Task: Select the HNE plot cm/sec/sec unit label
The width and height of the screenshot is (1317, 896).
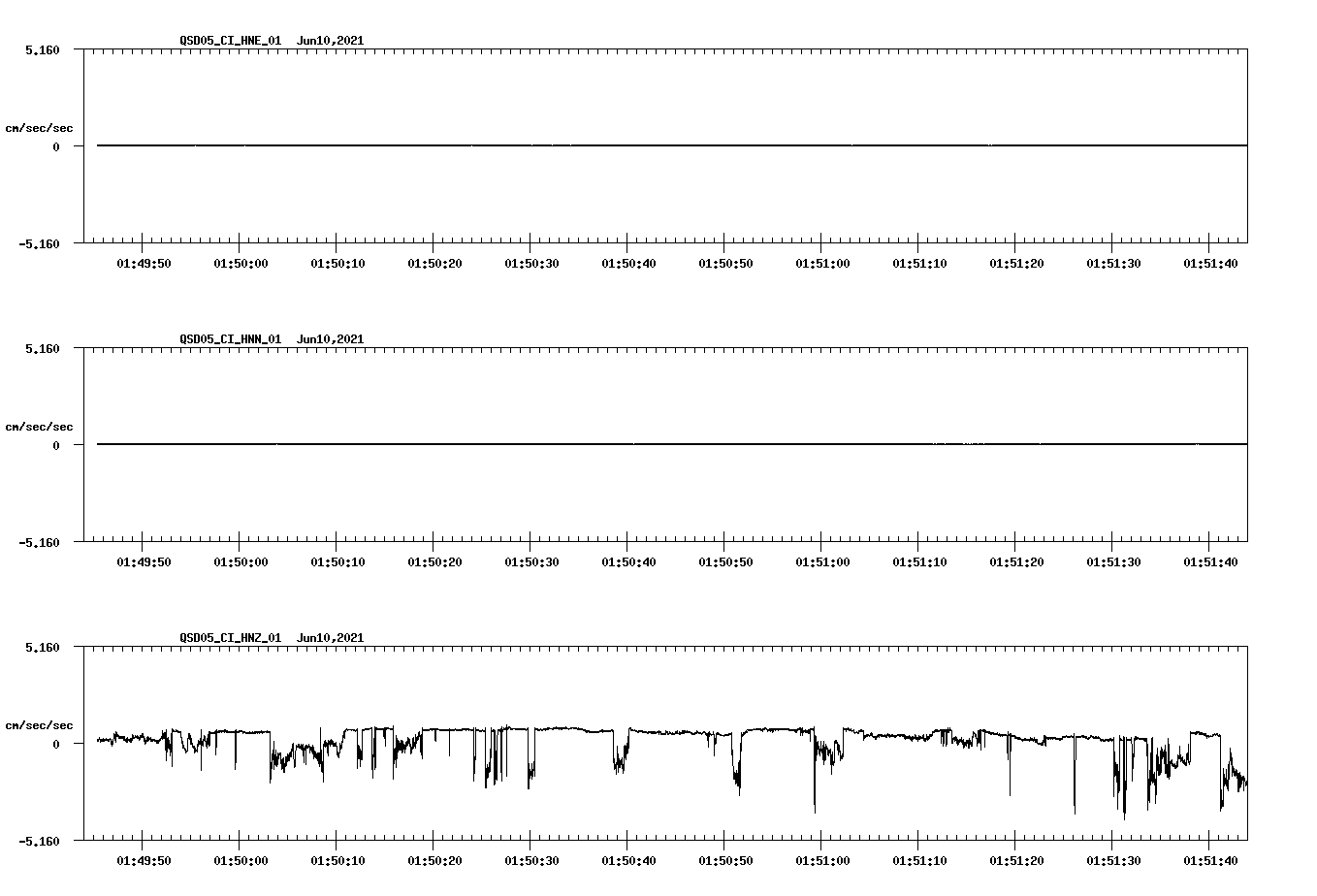Action: [x=39, y=128]
